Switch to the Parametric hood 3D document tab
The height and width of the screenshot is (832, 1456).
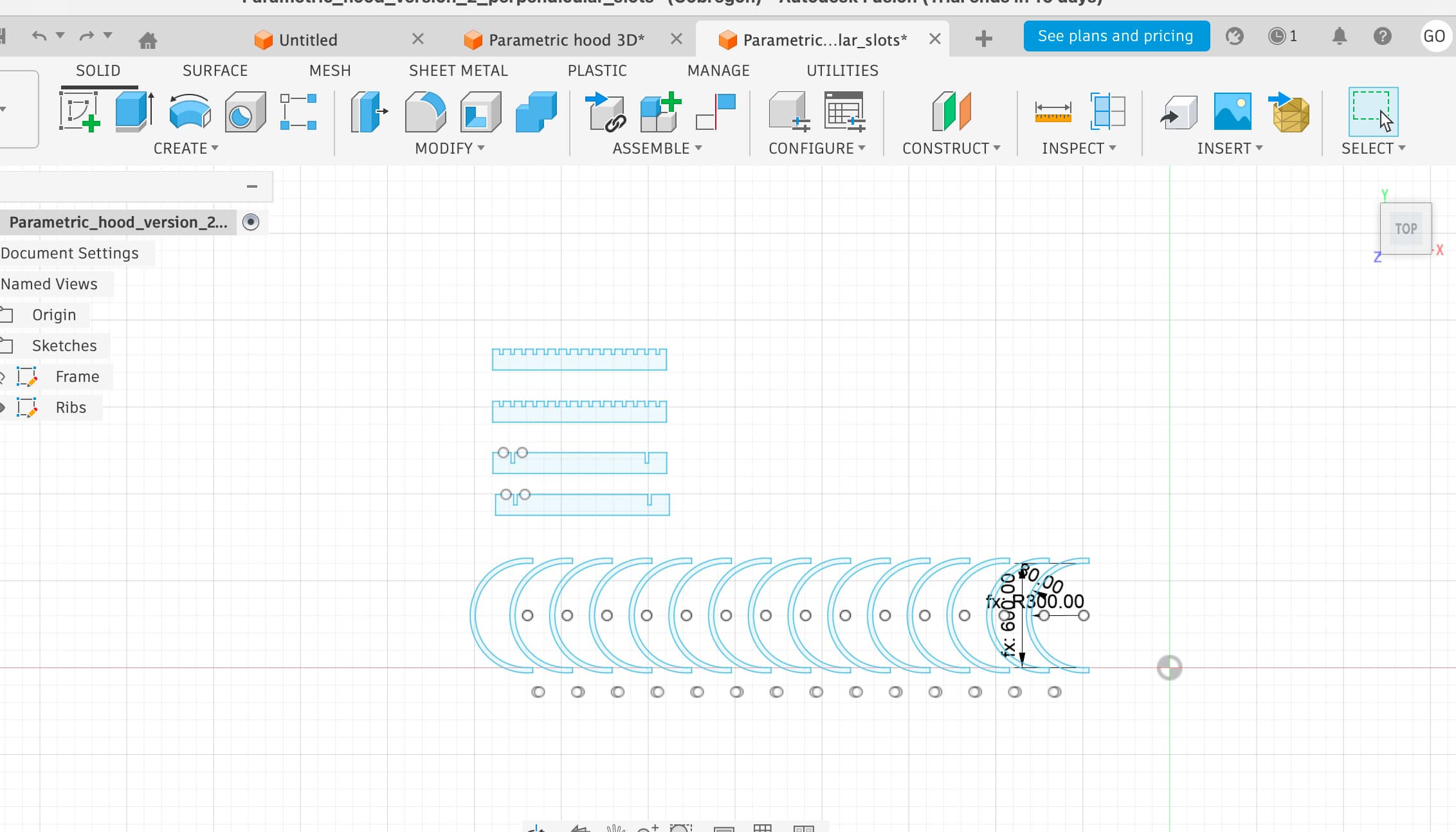[566, 40]
